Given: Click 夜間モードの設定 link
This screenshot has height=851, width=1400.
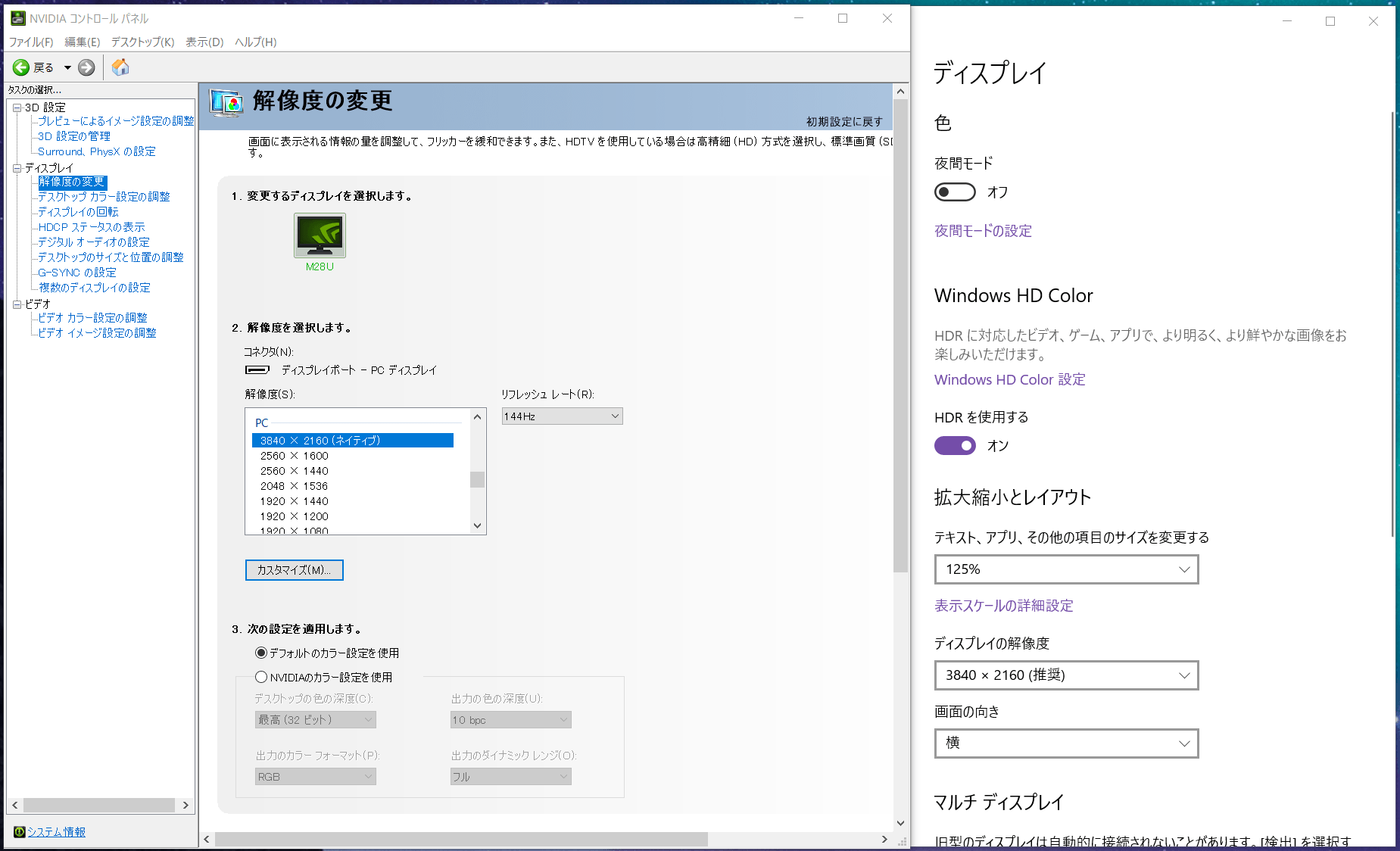Looking at the screenshot, I should click(x=983, y=231).
